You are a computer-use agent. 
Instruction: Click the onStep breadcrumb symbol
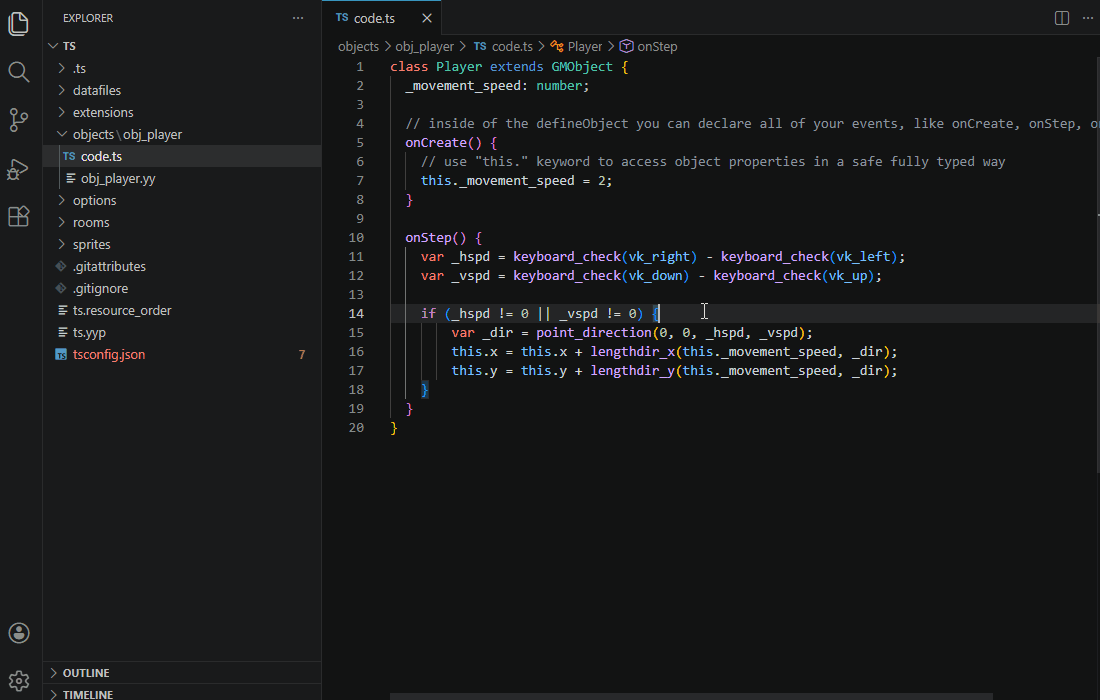point(649,46)
